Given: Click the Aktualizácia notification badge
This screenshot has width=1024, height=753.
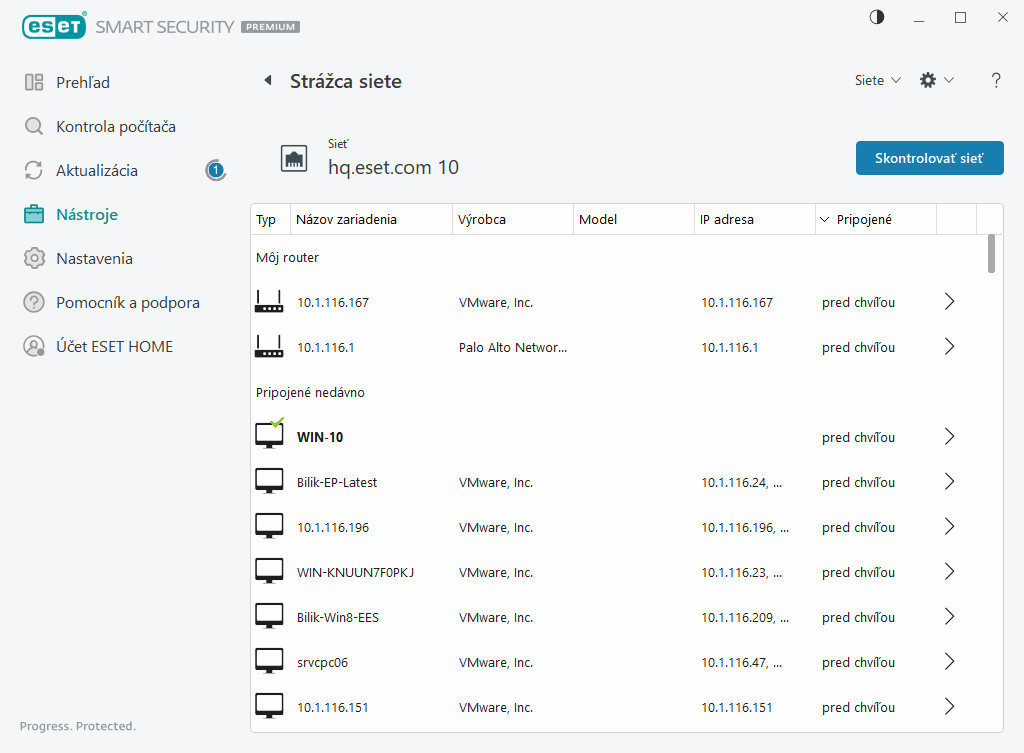Looking at the screenshot, I should 215,171.
